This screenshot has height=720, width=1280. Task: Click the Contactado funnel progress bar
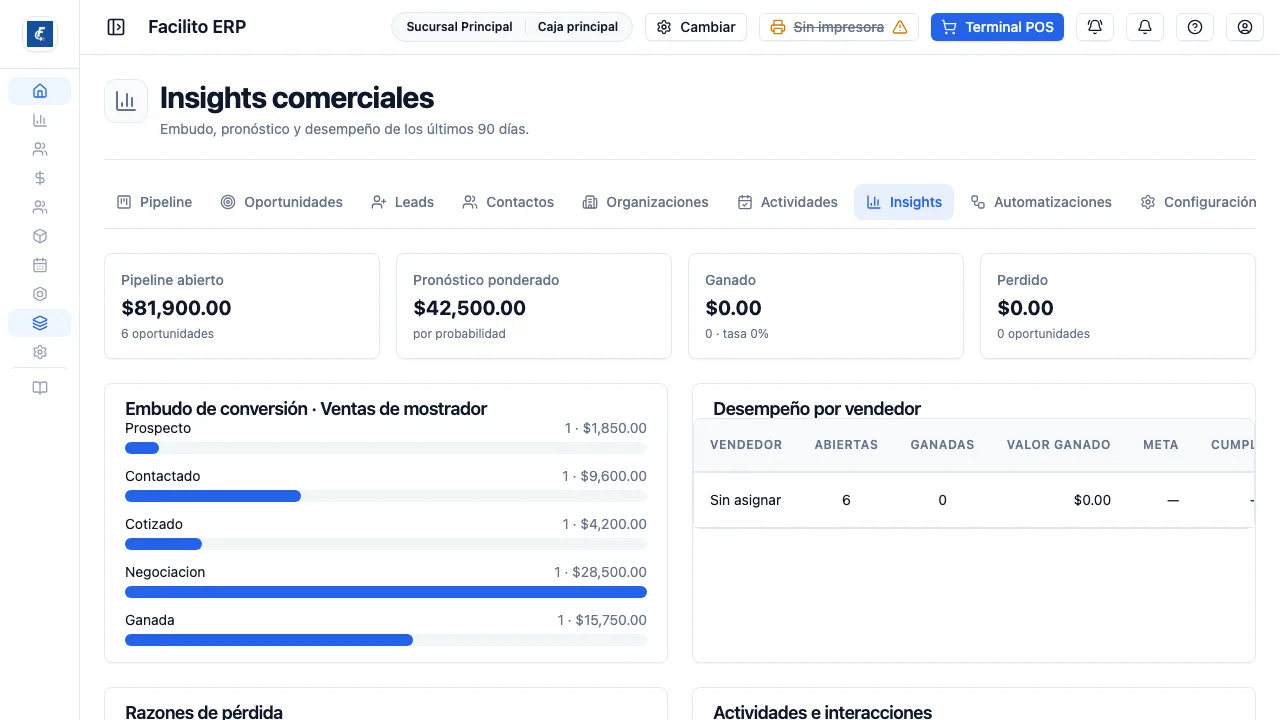pyautogui.click(x=386, y=496)
